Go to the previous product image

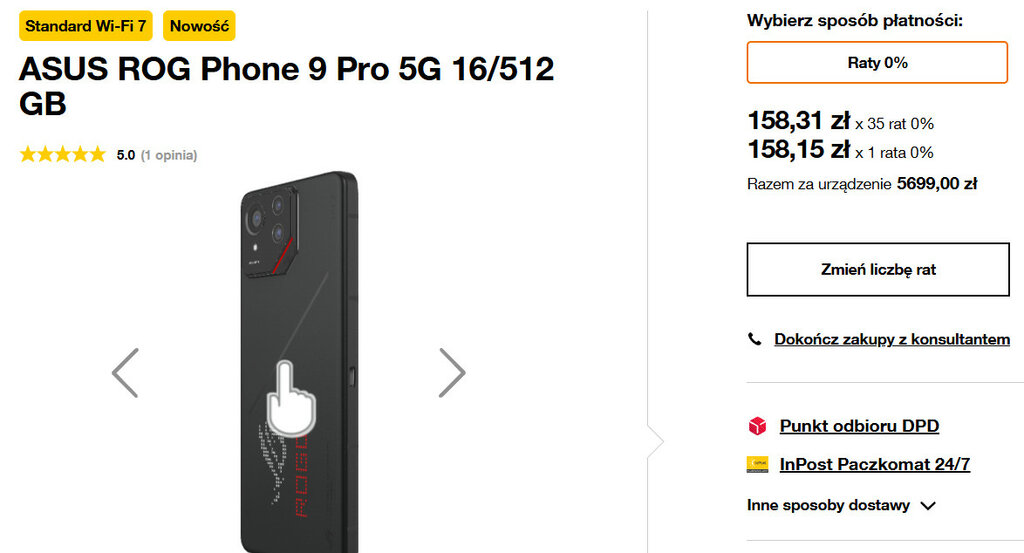[125, 373]
